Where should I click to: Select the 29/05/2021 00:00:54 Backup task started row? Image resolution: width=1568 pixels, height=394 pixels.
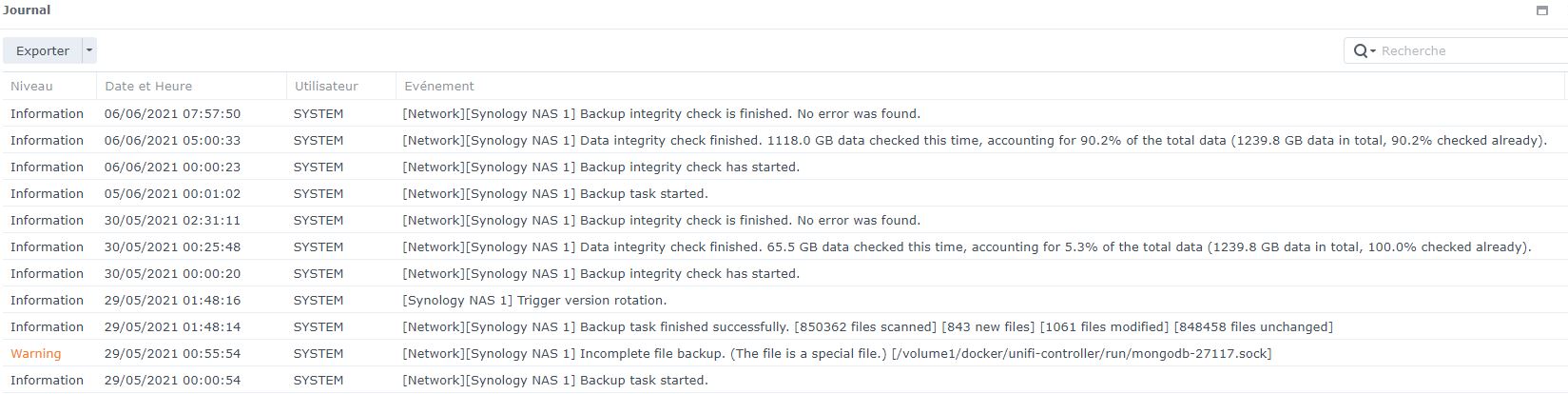[555, 380]
